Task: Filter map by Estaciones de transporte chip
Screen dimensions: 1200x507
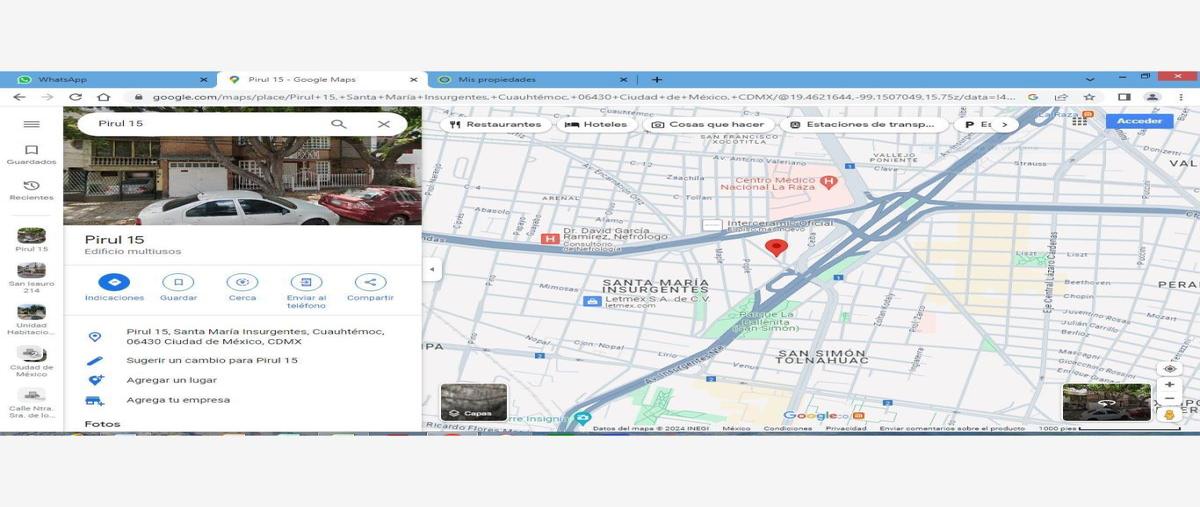Action: (x=862, y=125)
